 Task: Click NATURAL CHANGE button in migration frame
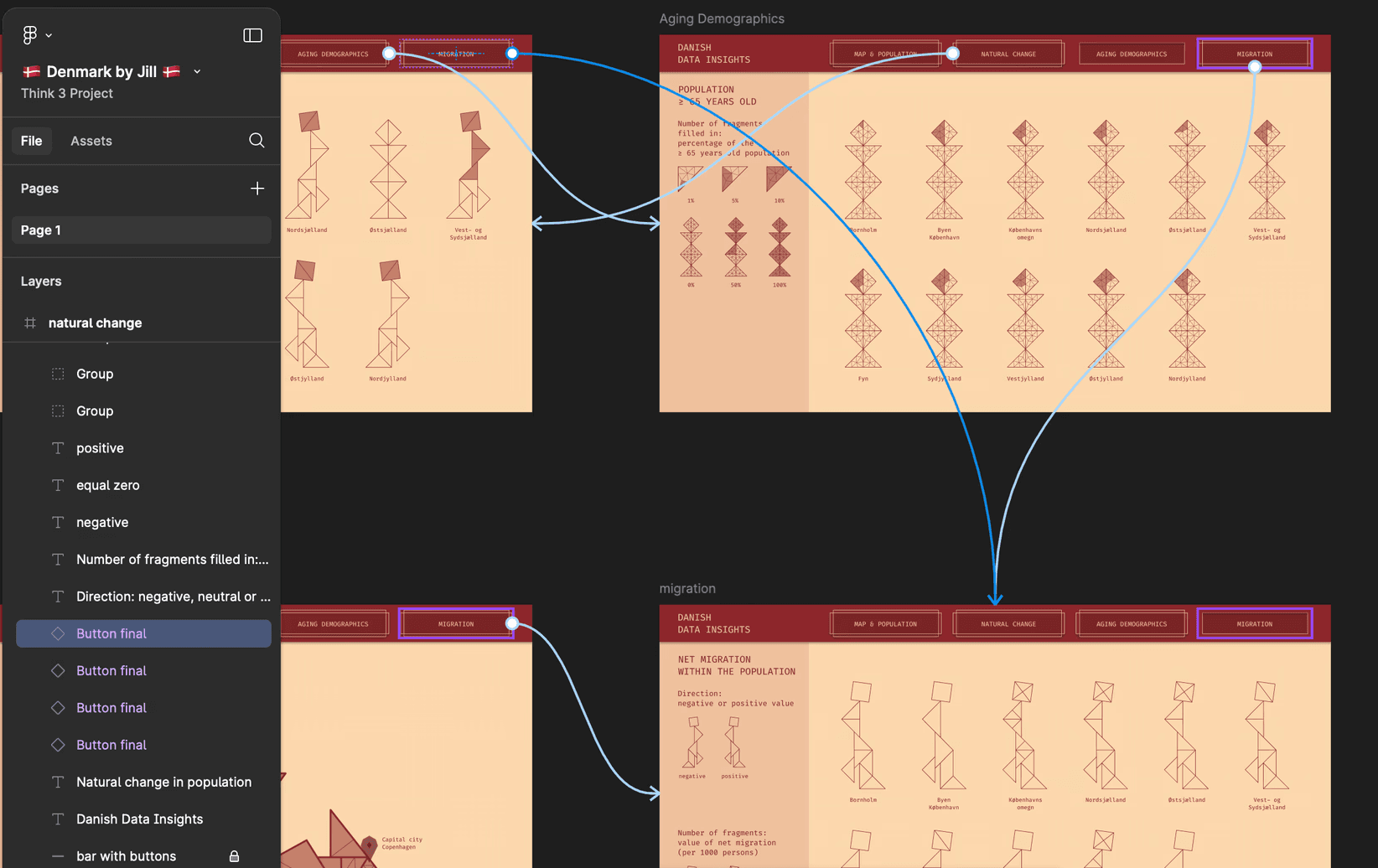pyautogui.click(x=1008, y=624)
